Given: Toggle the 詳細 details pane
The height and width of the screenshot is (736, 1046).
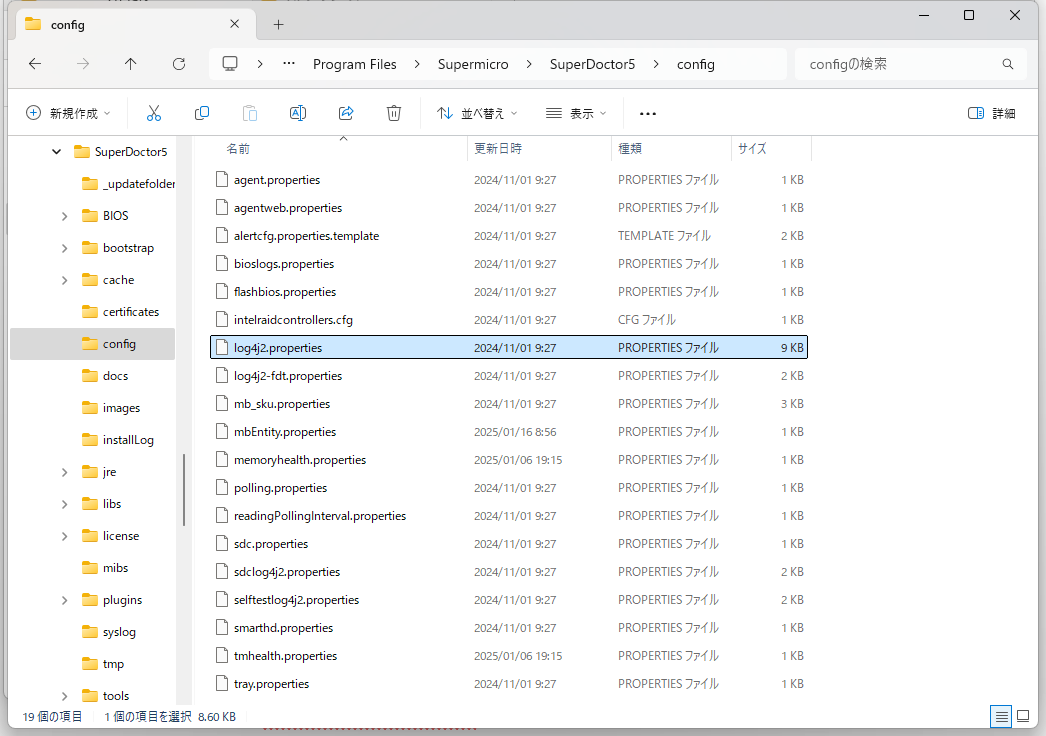Looking at the screenshot, I should click(991, 113).
